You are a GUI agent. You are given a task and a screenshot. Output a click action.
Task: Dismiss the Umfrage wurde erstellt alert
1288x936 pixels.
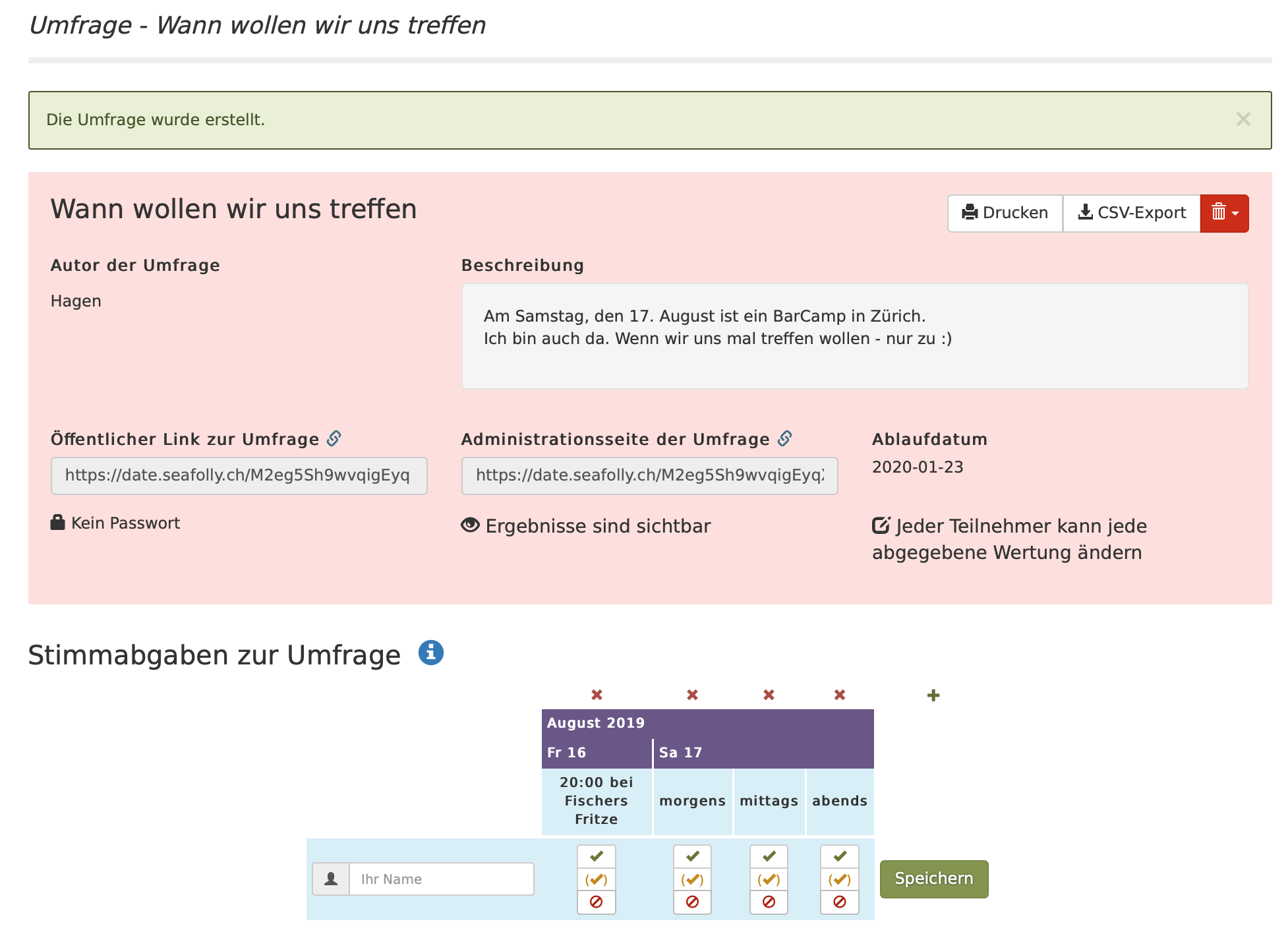(x=1244, y=119)
